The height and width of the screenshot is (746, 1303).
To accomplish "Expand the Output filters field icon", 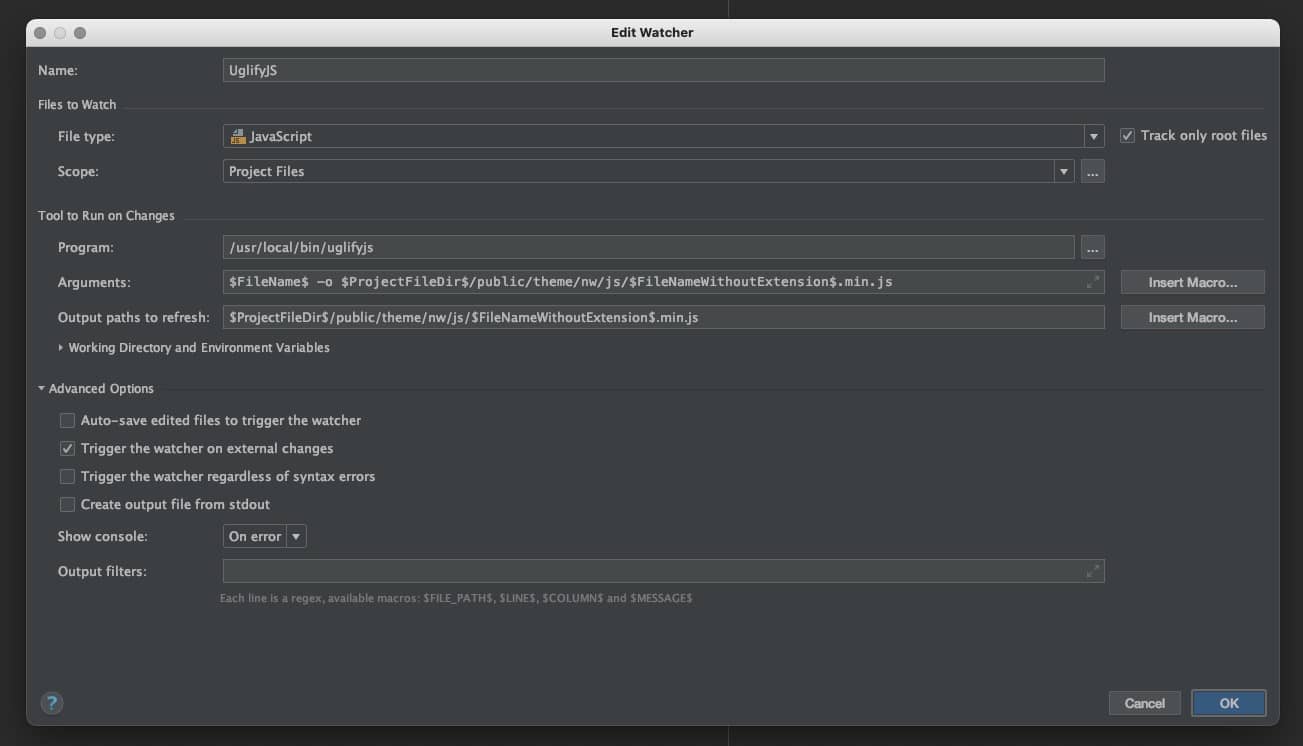I will tap(1093, 572).
